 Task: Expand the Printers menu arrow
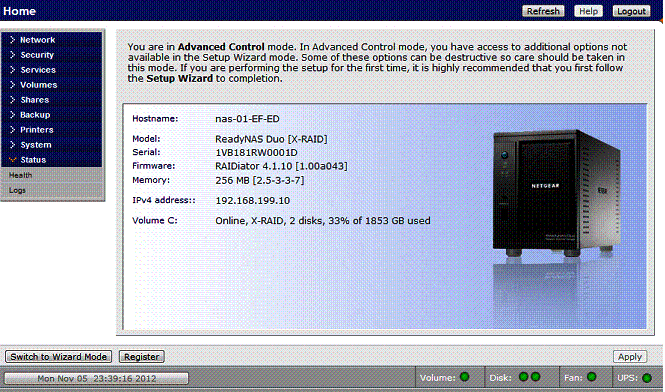click(12, 130)
